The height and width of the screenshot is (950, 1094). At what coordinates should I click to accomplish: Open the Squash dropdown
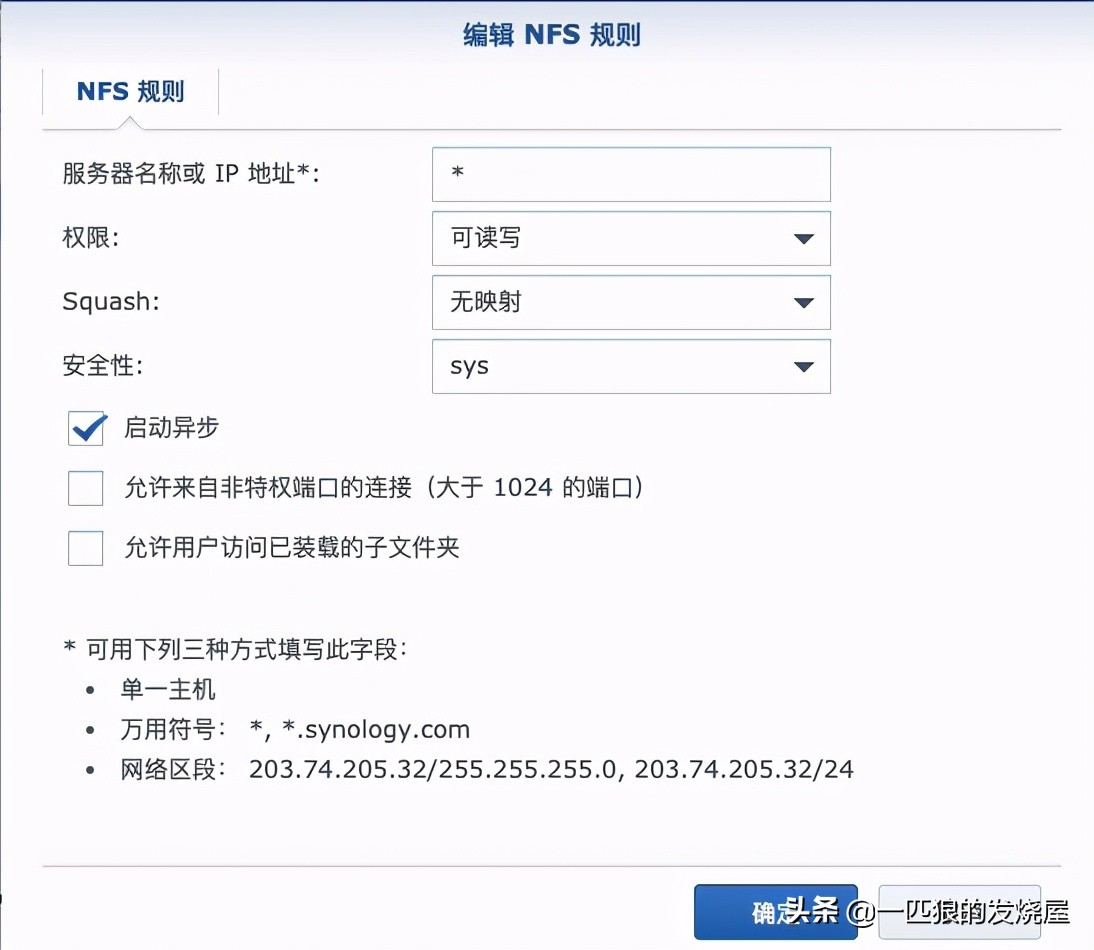[630, 302]
